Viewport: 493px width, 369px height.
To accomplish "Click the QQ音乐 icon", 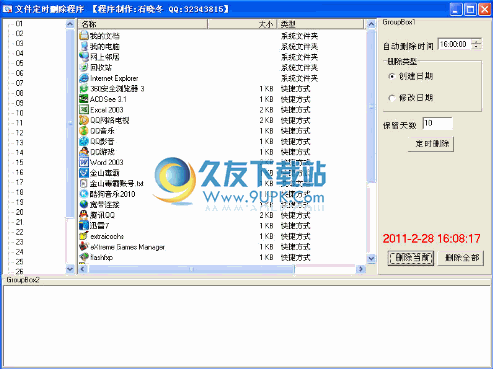I will click(84, 131).
